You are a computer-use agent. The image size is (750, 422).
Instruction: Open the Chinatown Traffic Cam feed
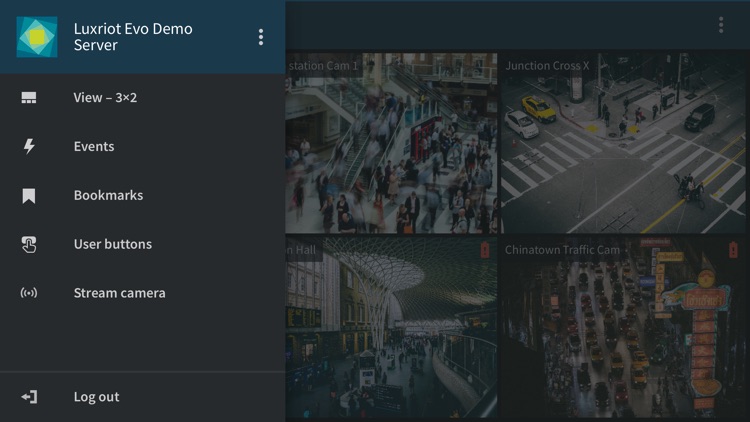[x=623, y=328]
